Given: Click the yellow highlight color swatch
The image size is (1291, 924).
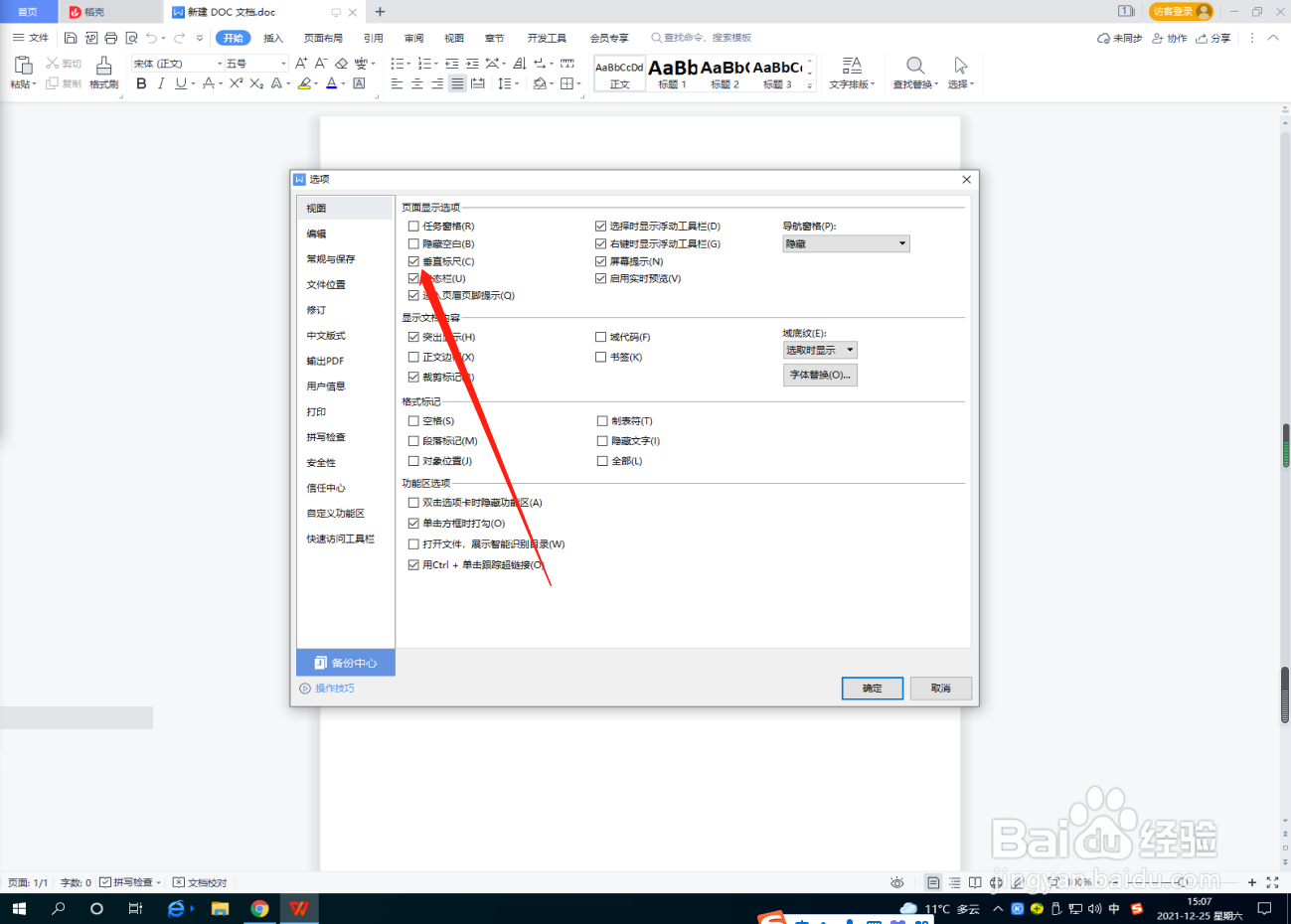Looking at the screenshot, I should [x=305, y=83].
